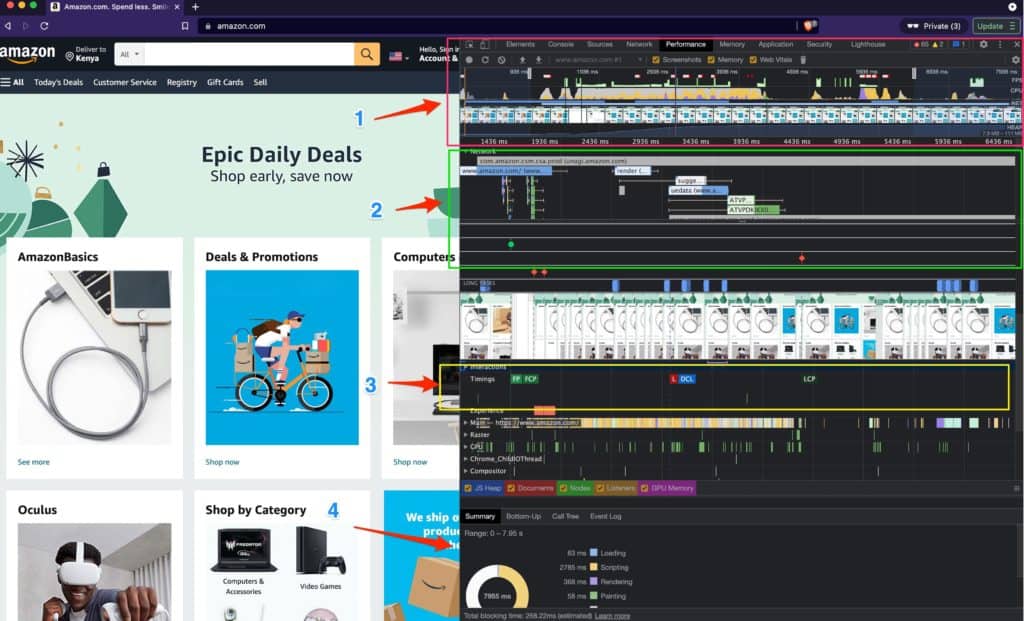Toggle the Web Vitals checkbox
This screenshot has height=621, width=1024.
753,59
